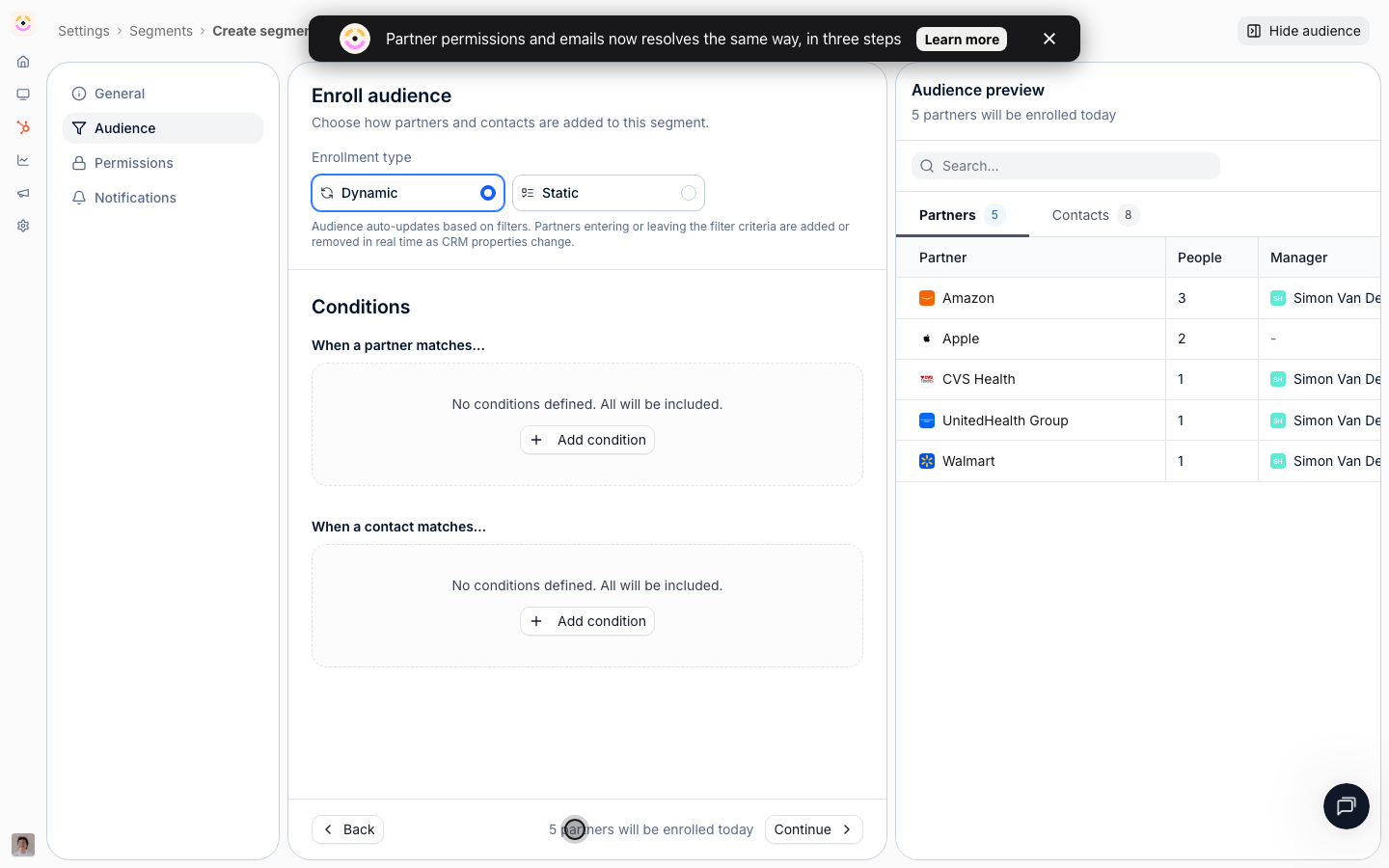Select the CVS Health partner row
The height and width of the screenshot is (868, 1389).
(x=1138, y=379)
